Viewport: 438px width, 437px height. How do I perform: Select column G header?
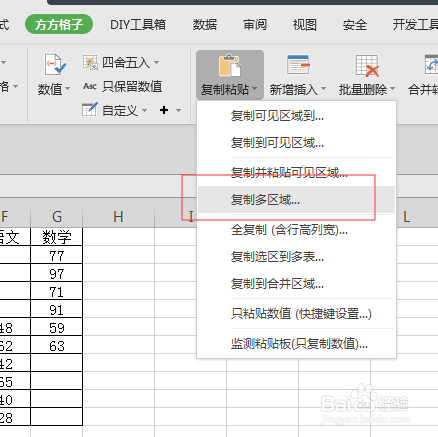57,217
